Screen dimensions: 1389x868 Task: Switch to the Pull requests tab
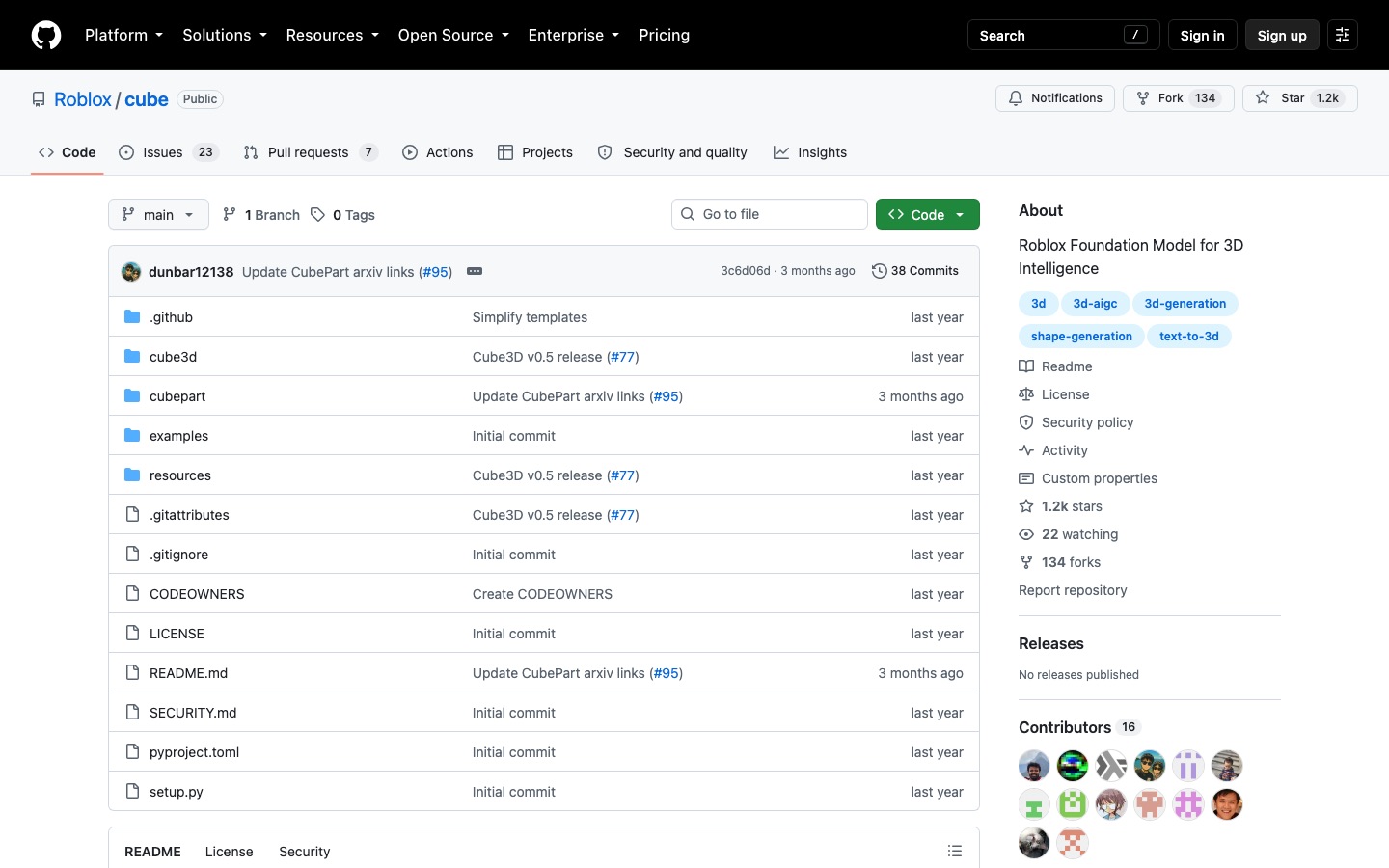coord(310,152)
